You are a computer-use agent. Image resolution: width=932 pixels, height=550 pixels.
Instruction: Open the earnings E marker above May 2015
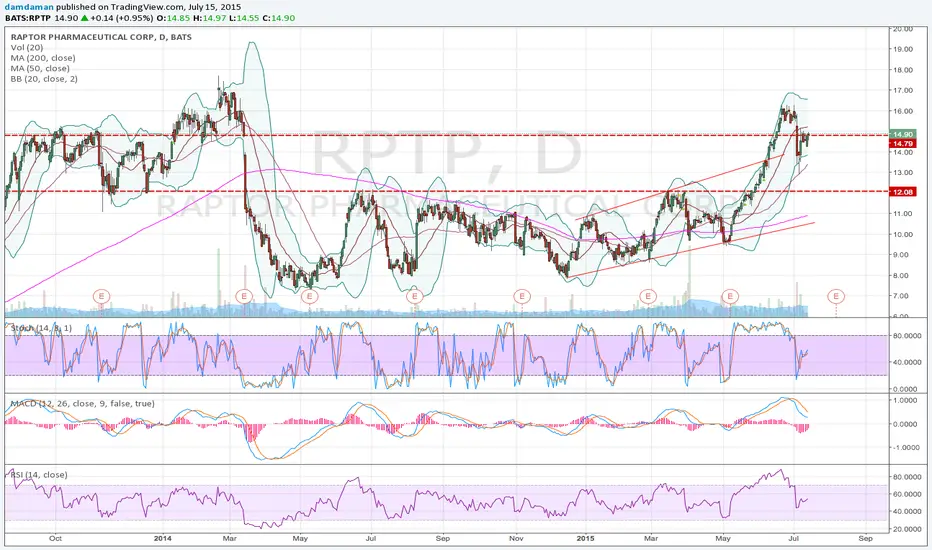coord(730,296)
